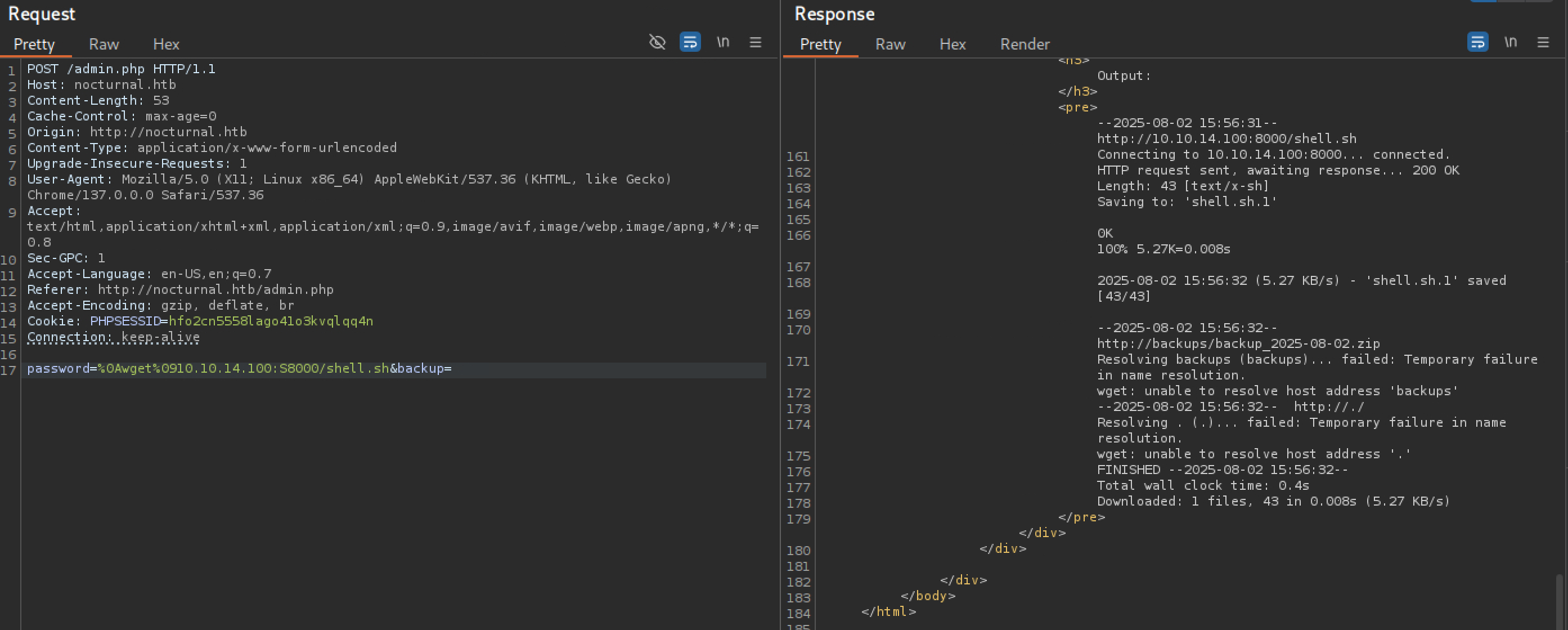The height and width of the screenshot is (630, 1568).
Task: Click 'Total wall clock time: 0.4s' line
Action: pos(1203,486)
